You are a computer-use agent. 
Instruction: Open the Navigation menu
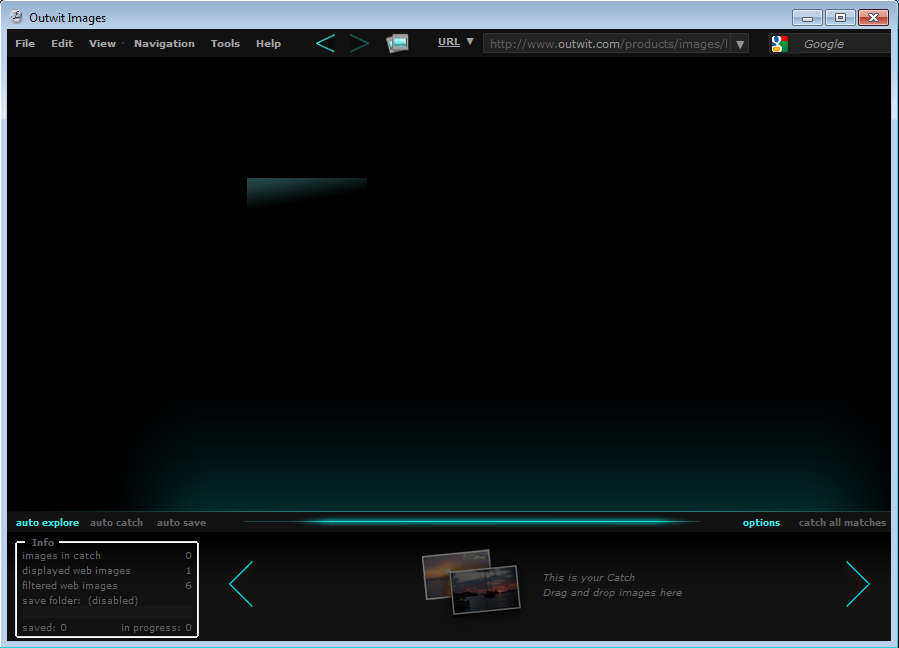(164, 44)
